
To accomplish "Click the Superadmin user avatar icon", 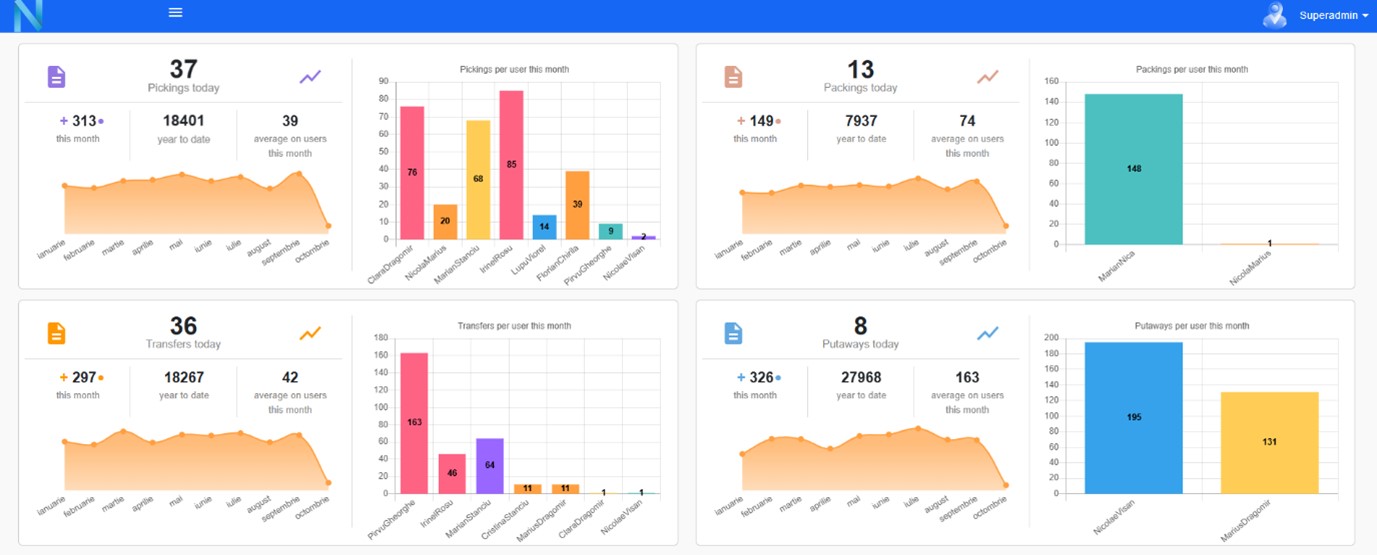I will pyautogui.click(x=1274, y=15).
